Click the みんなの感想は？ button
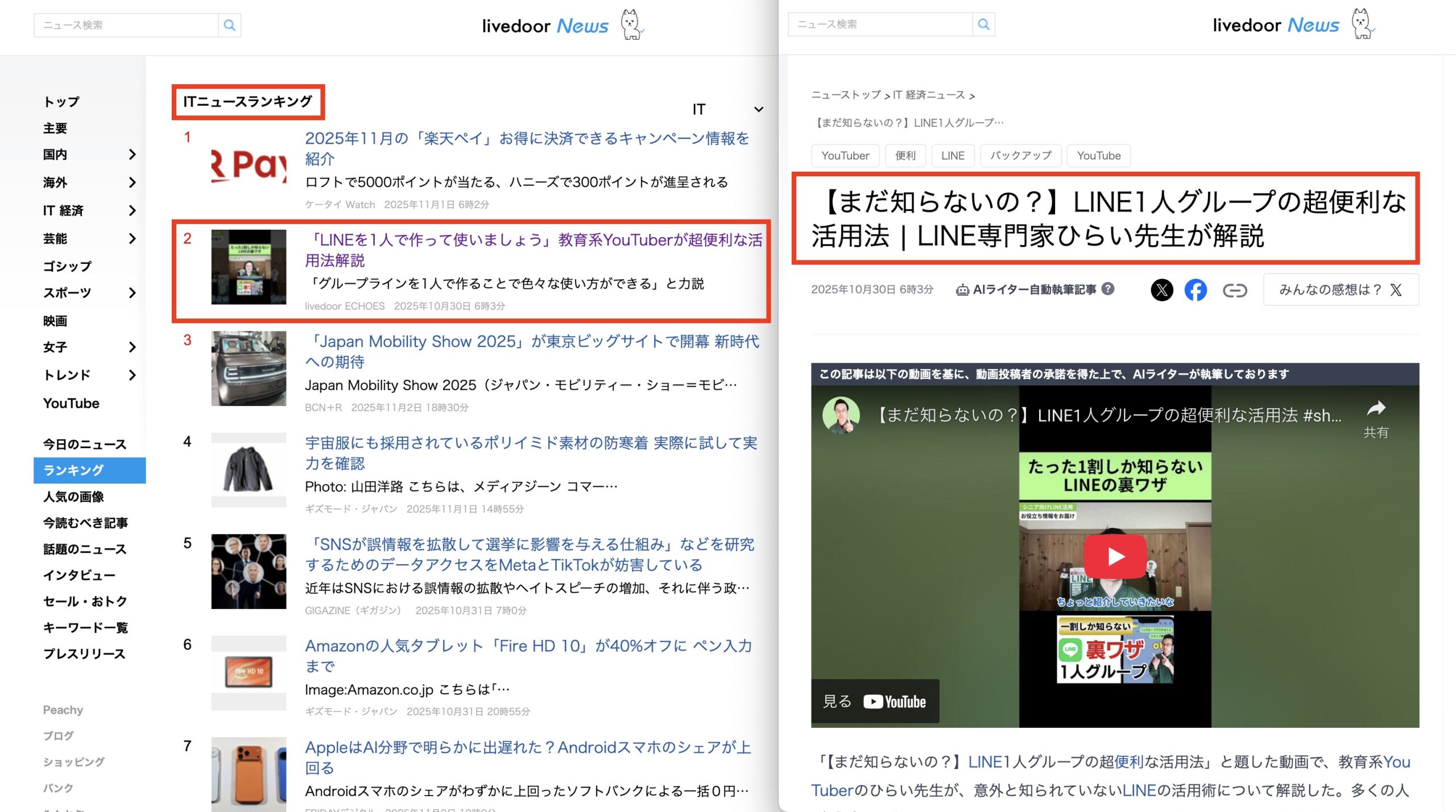The width and height of the screenshot is (1456, 812). (1341, 290)
